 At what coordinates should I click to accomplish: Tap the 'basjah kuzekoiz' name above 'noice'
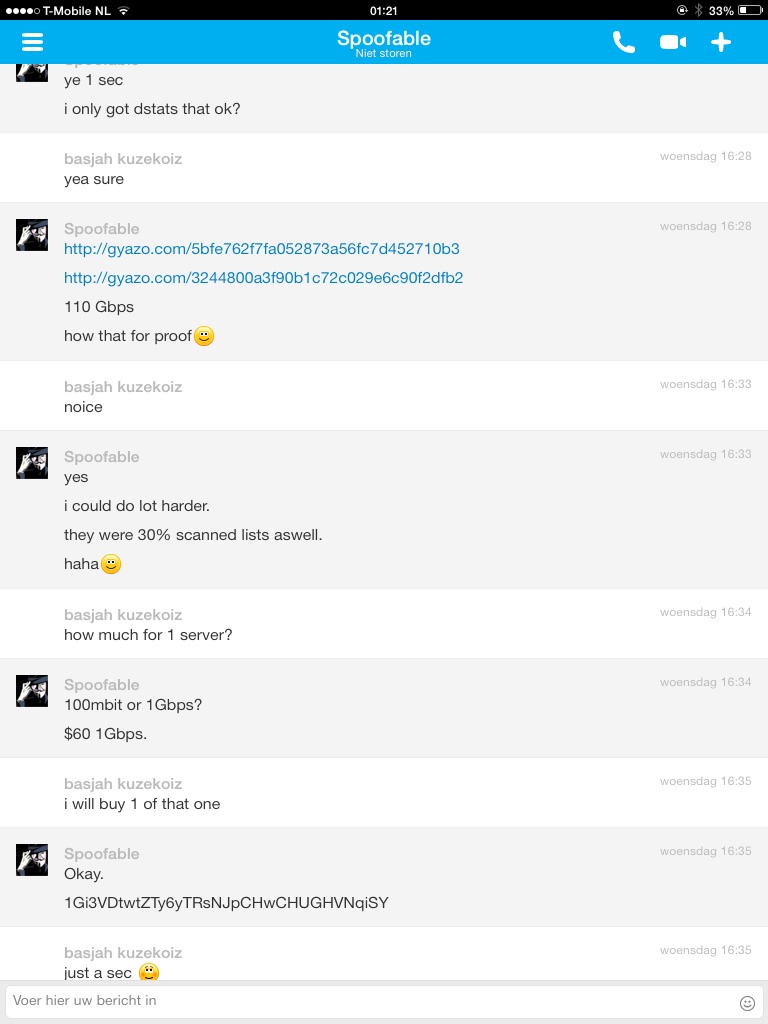(x=123, y=387)
